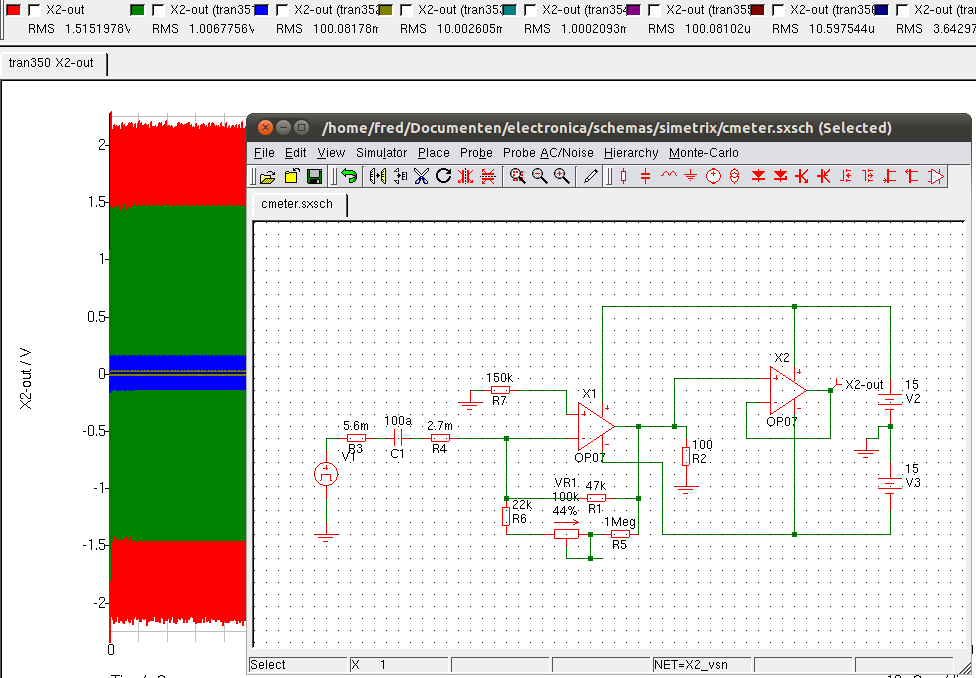This screenshot has width=976, height=678.
Task: Toggle checkbox for X2-out (tran355) curve
Action: tap(654, 10)
